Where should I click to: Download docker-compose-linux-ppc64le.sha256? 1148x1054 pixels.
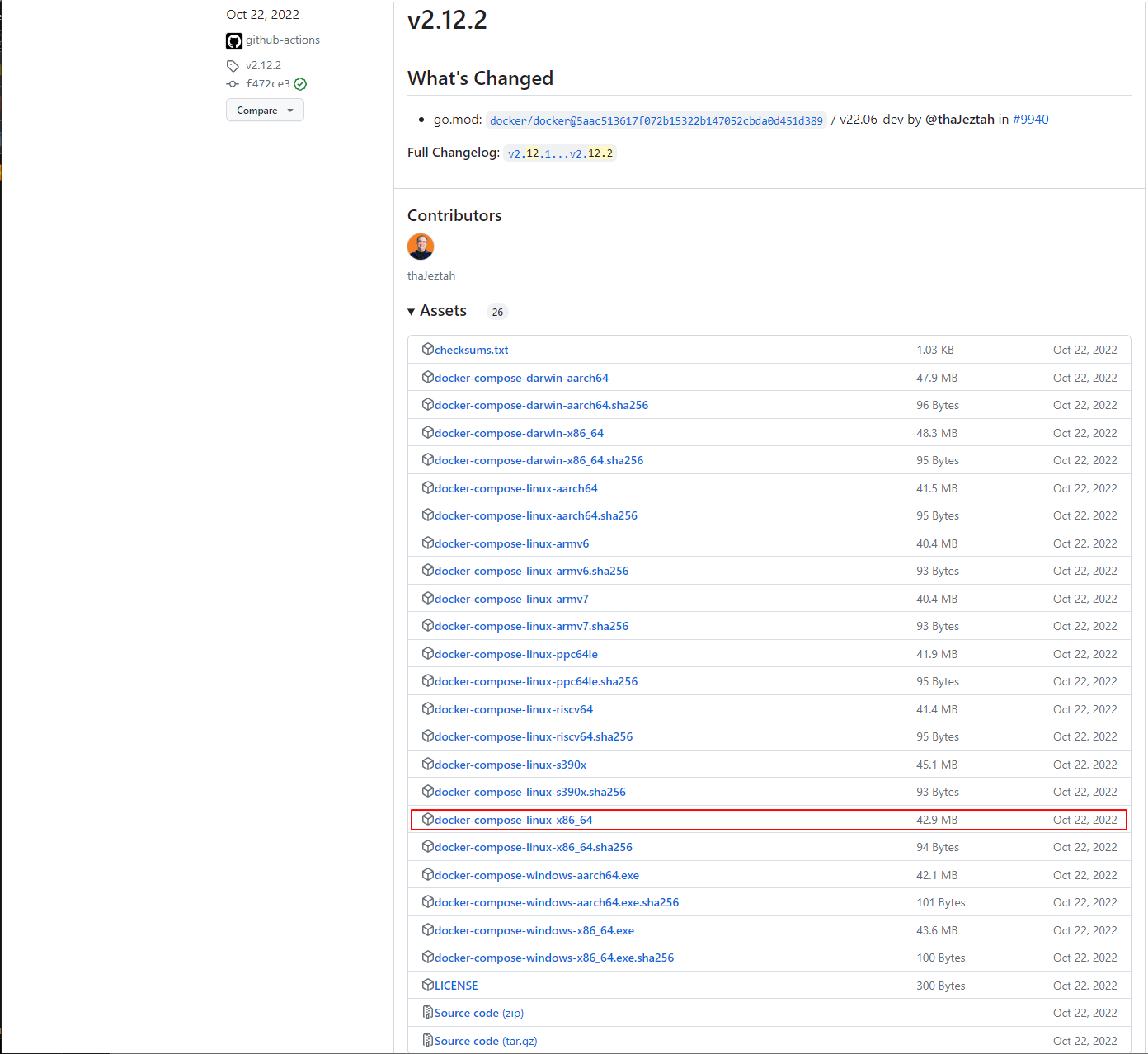(x=536, y=681)
